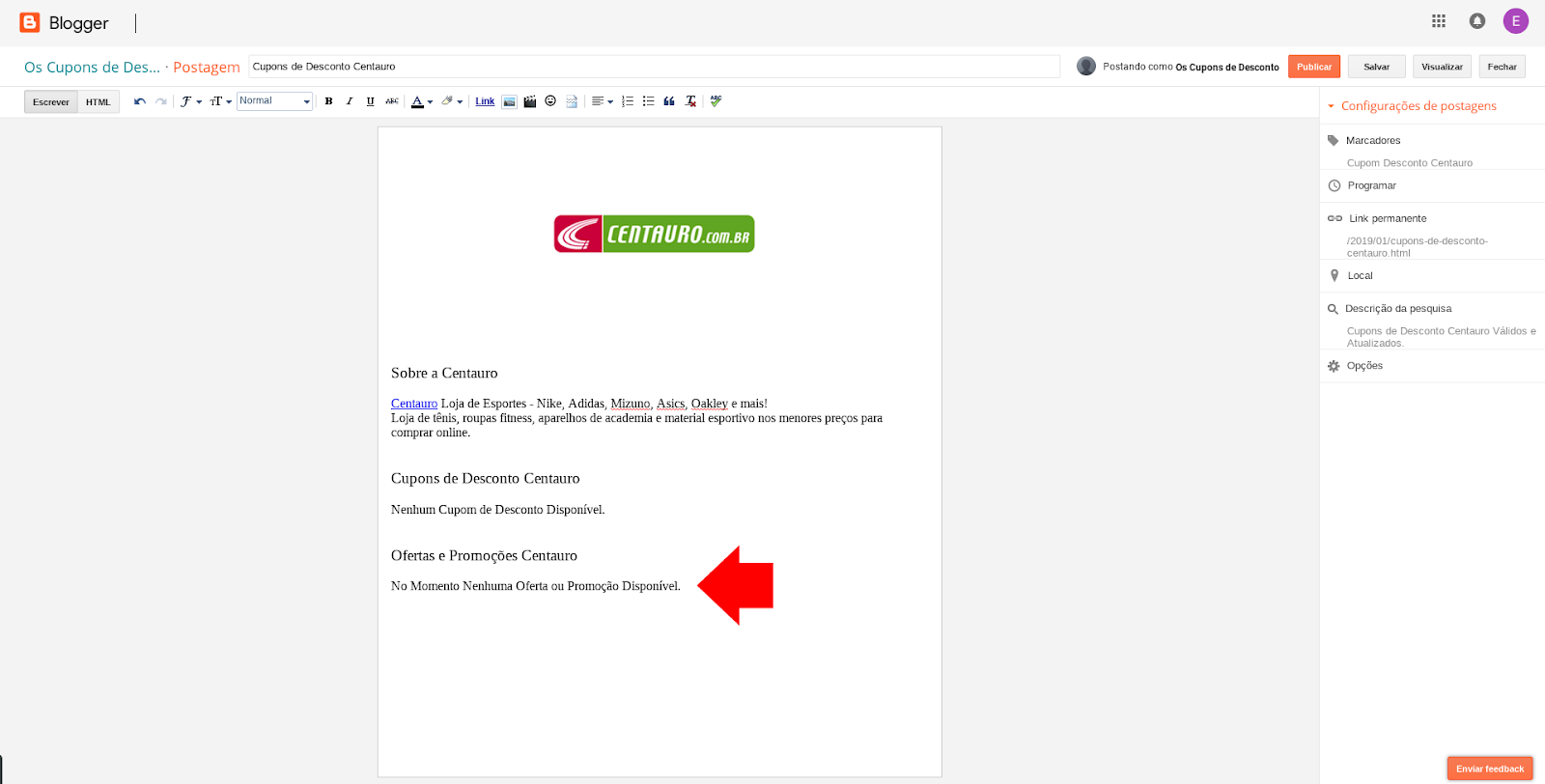This screenshot has width=1545, height=784.
Task: Open the font family menu
Action: point(191,101)
